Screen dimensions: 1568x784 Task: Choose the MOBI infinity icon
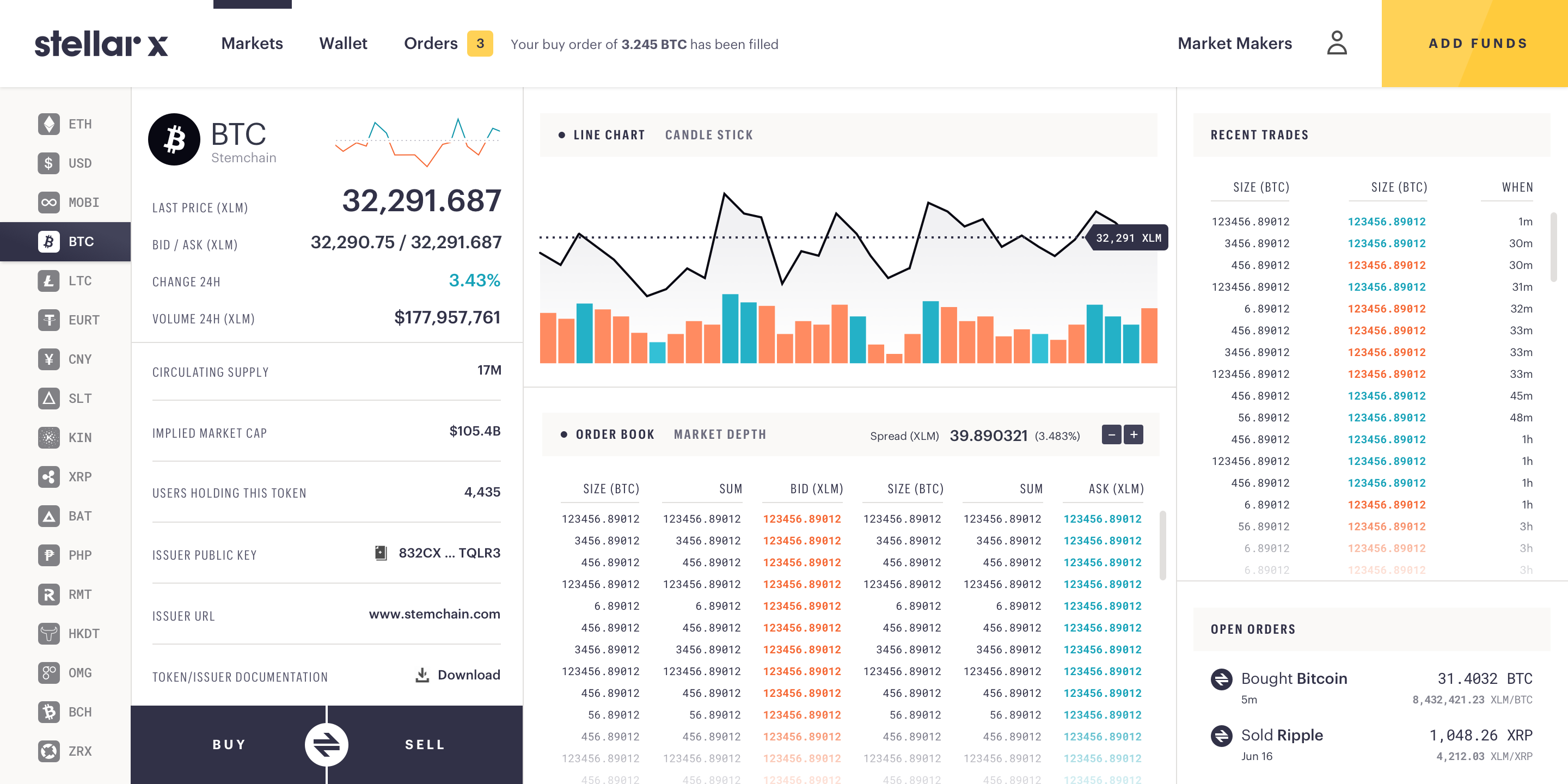(x=48, y=202)
